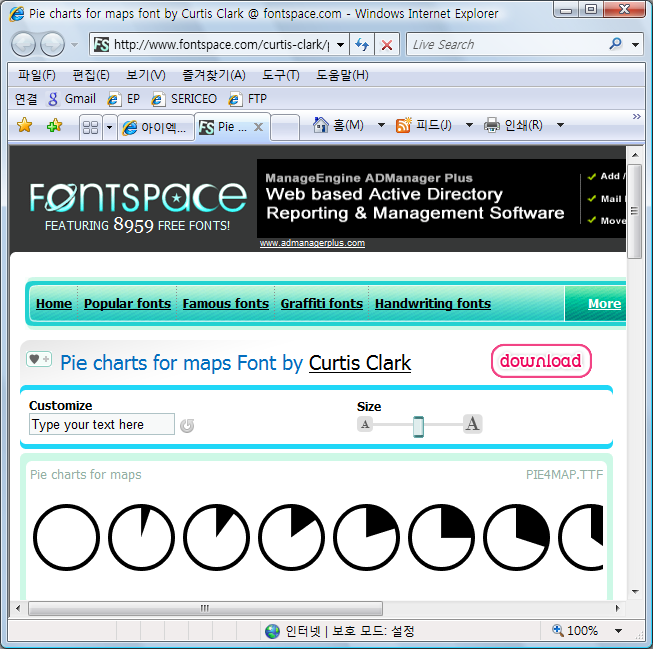
Task: Open Famous fonts page
Action: tap(226, 304)
